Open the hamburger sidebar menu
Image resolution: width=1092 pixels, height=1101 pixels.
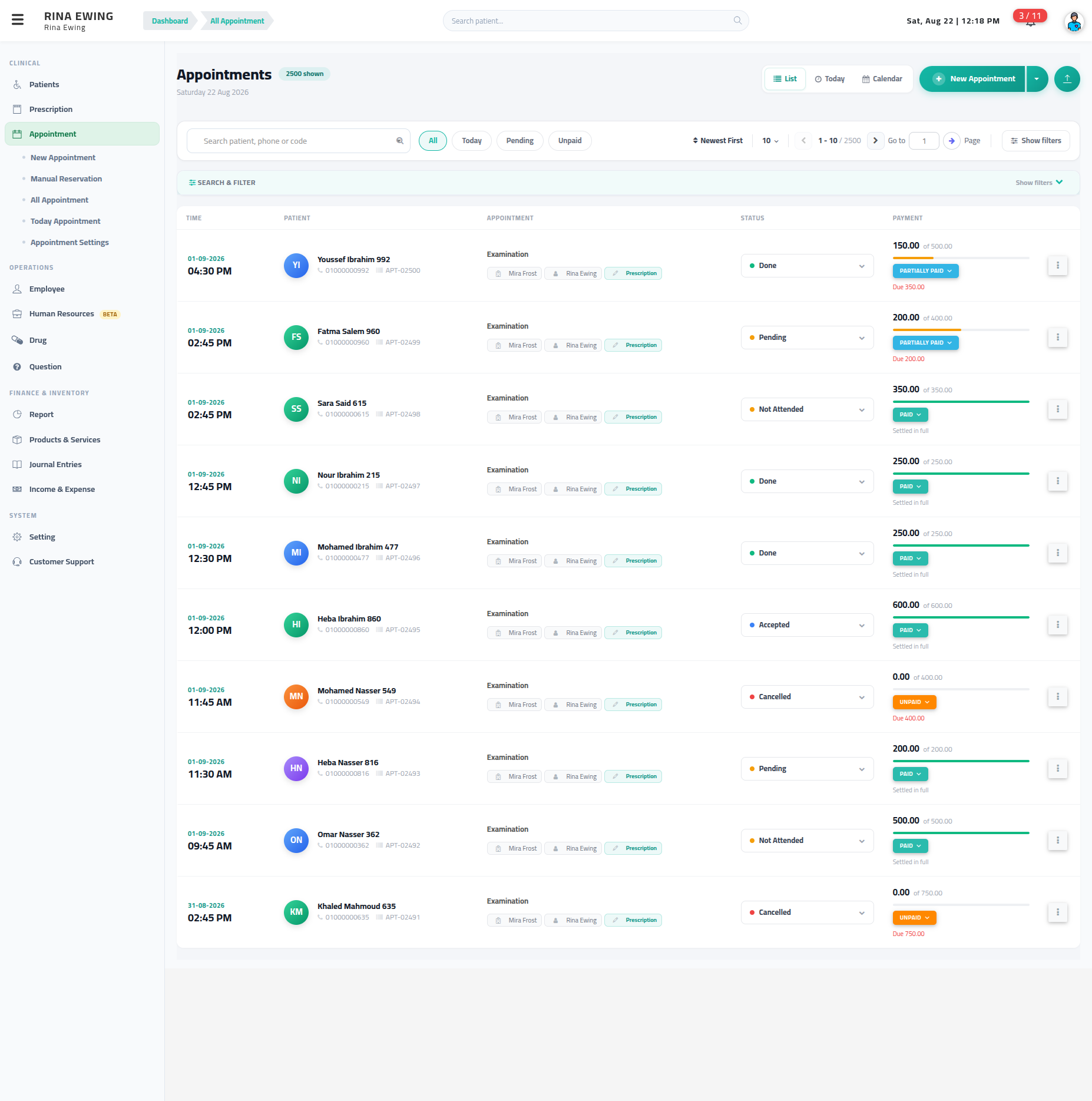tap(18, 20)
